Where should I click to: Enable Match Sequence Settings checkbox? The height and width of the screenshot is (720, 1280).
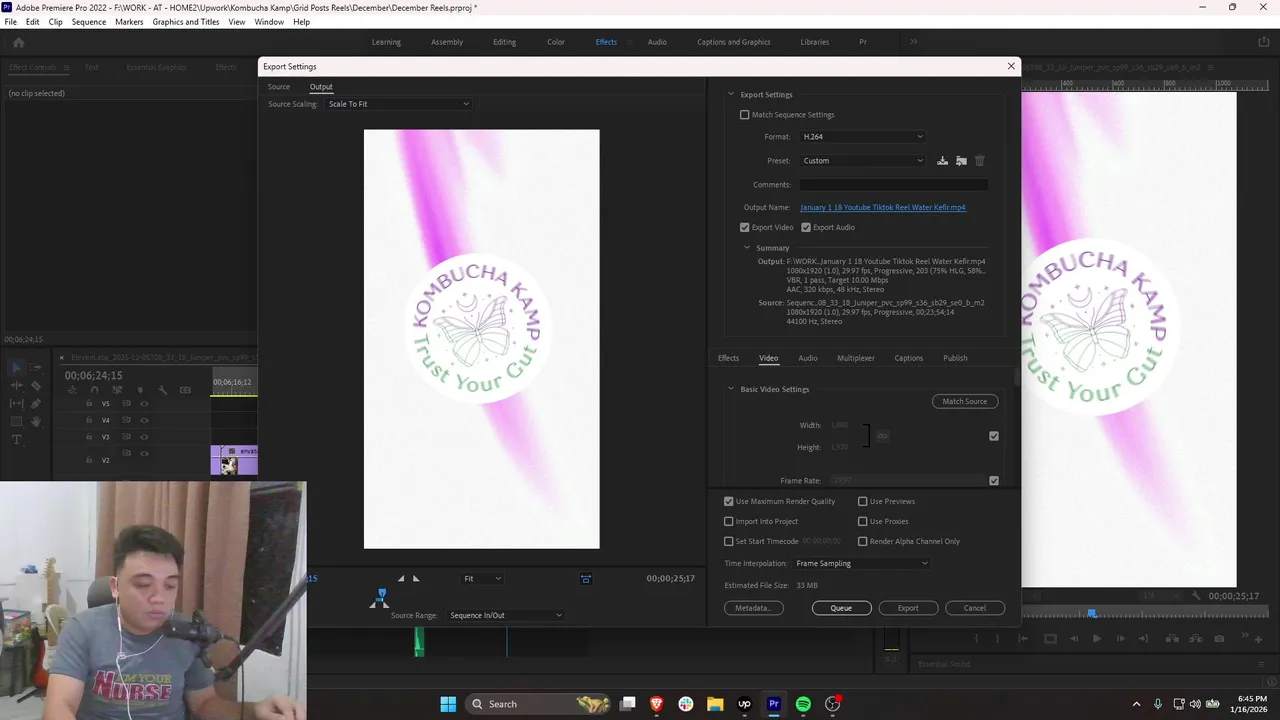(x=744, y=115)
